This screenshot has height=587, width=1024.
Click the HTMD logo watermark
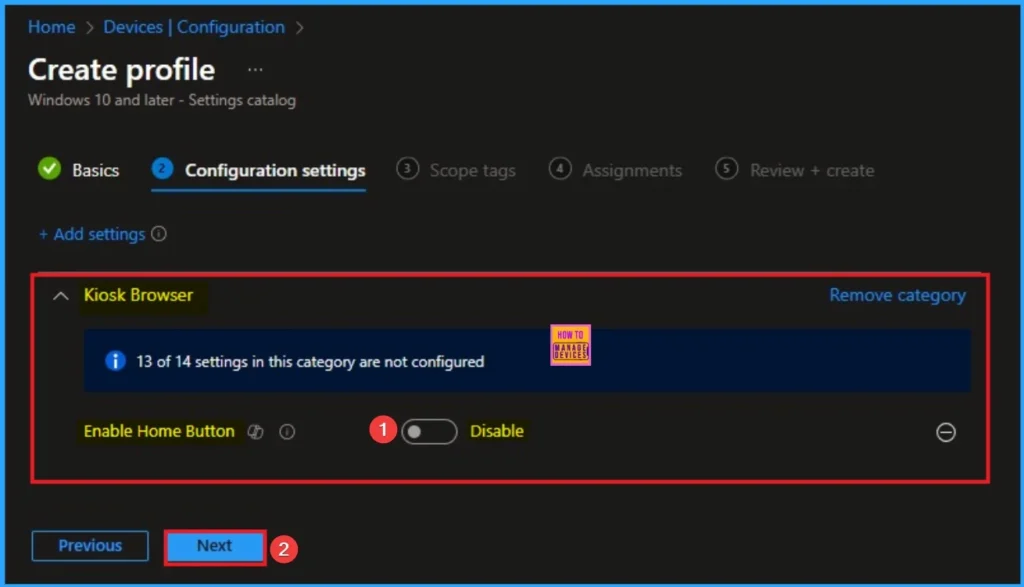pyautogui.click(x=570, y=345)
